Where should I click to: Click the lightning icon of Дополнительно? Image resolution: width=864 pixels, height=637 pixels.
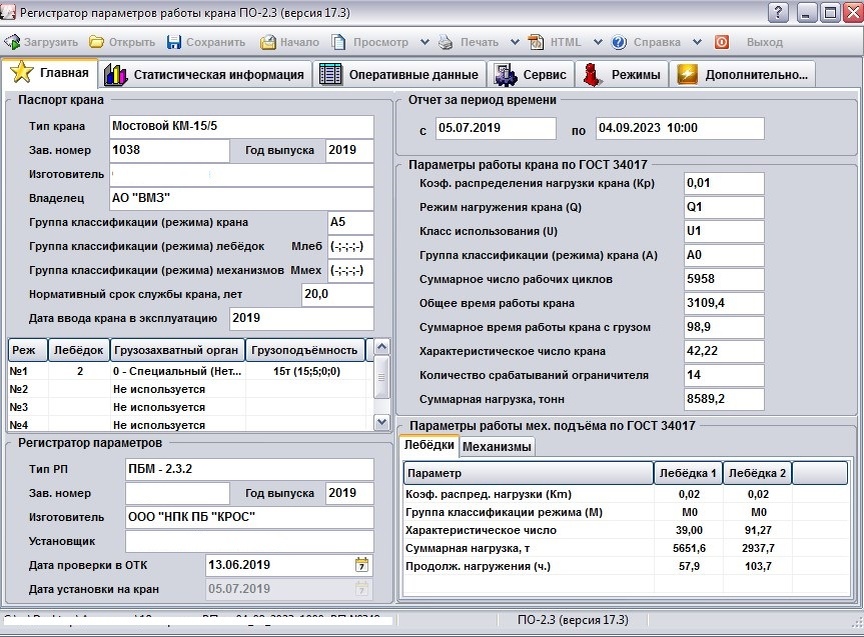tap(687, 74)
